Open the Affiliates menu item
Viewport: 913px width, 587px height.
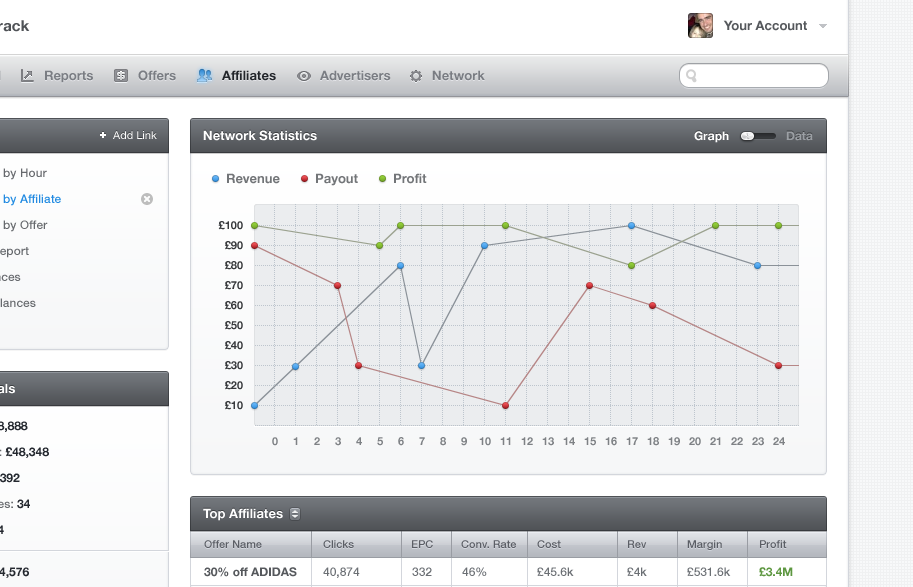click(x=249, y=76)
